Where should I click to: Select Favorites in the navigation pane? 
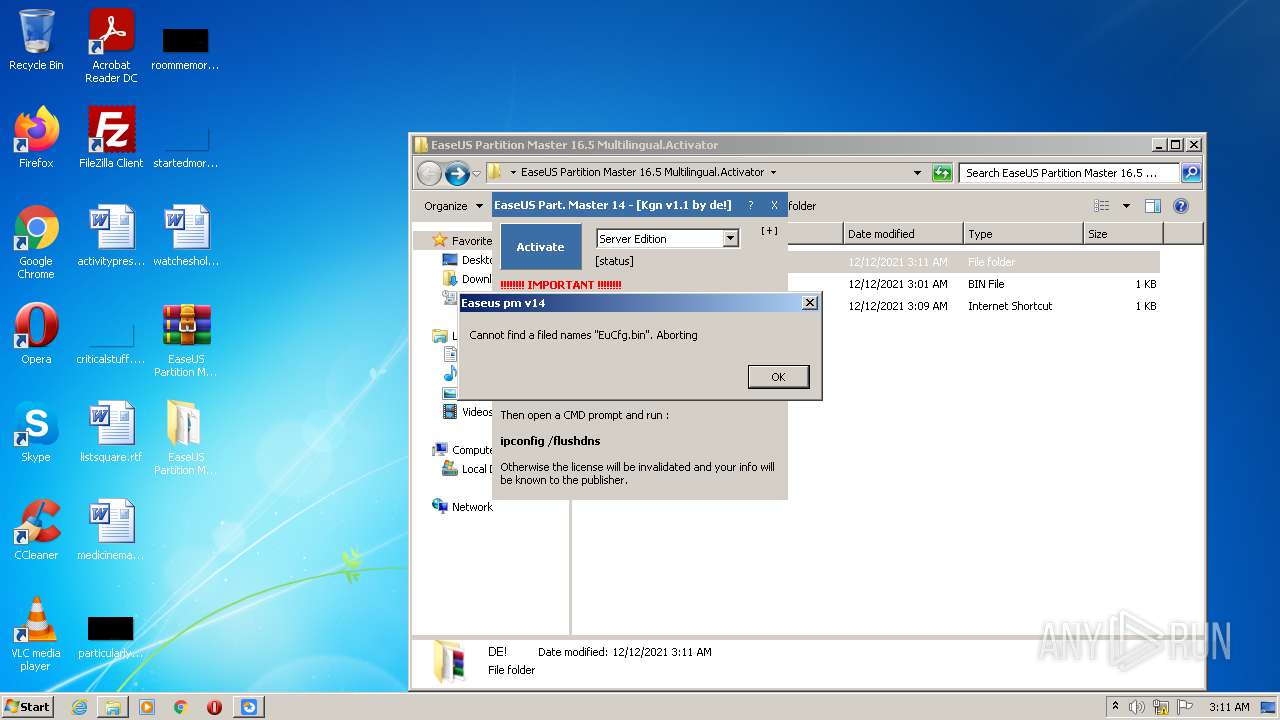click(471, 241)
